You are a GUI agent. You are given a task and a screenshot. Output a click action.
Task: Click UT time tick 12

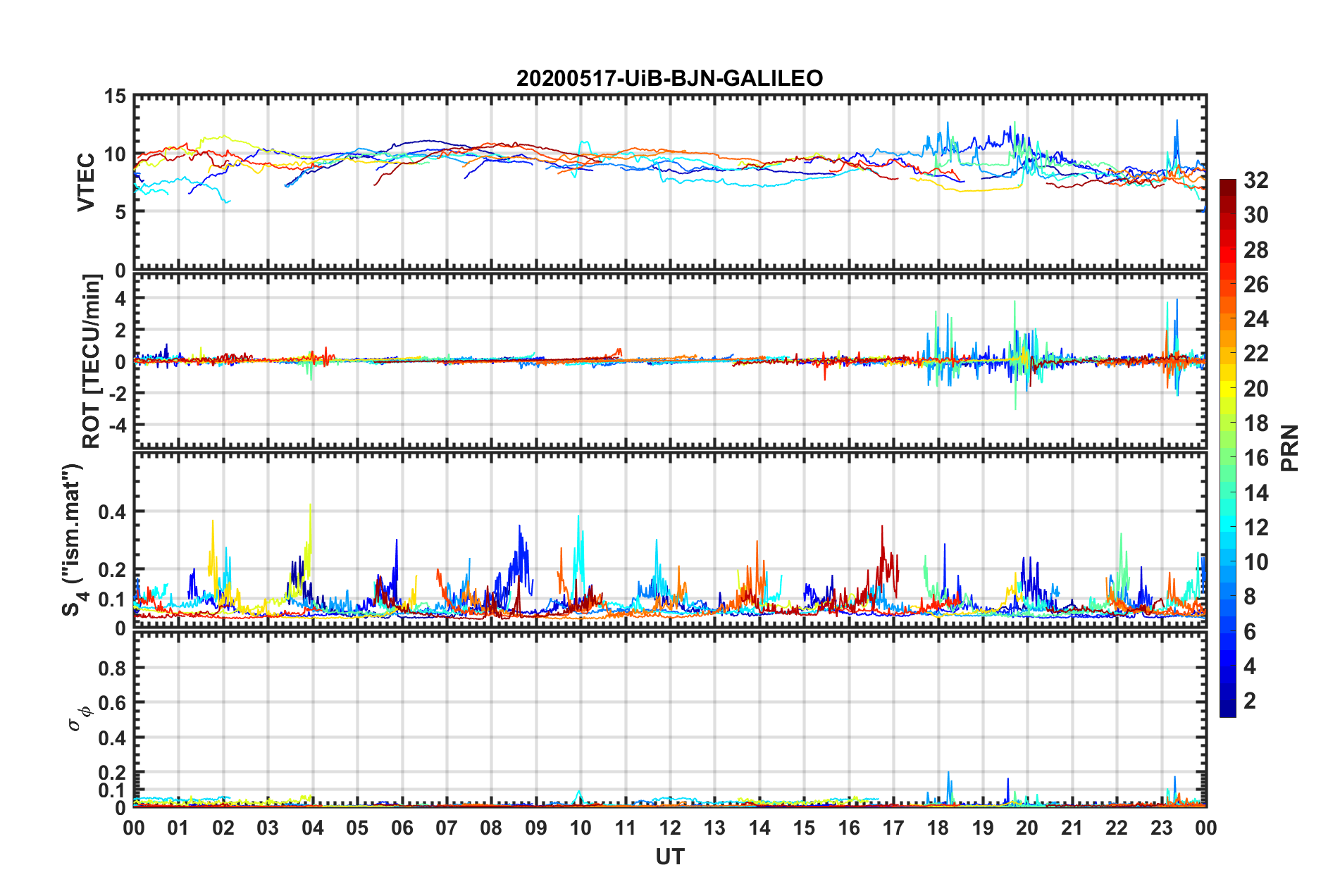coord(670,828)
